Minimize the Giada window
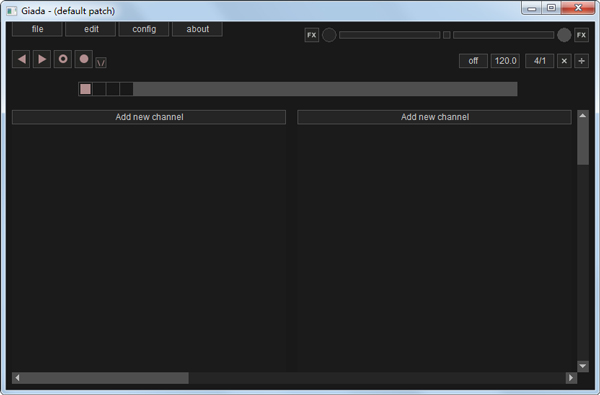This screenshot has width=600, height=395. (x=532, y=8)
